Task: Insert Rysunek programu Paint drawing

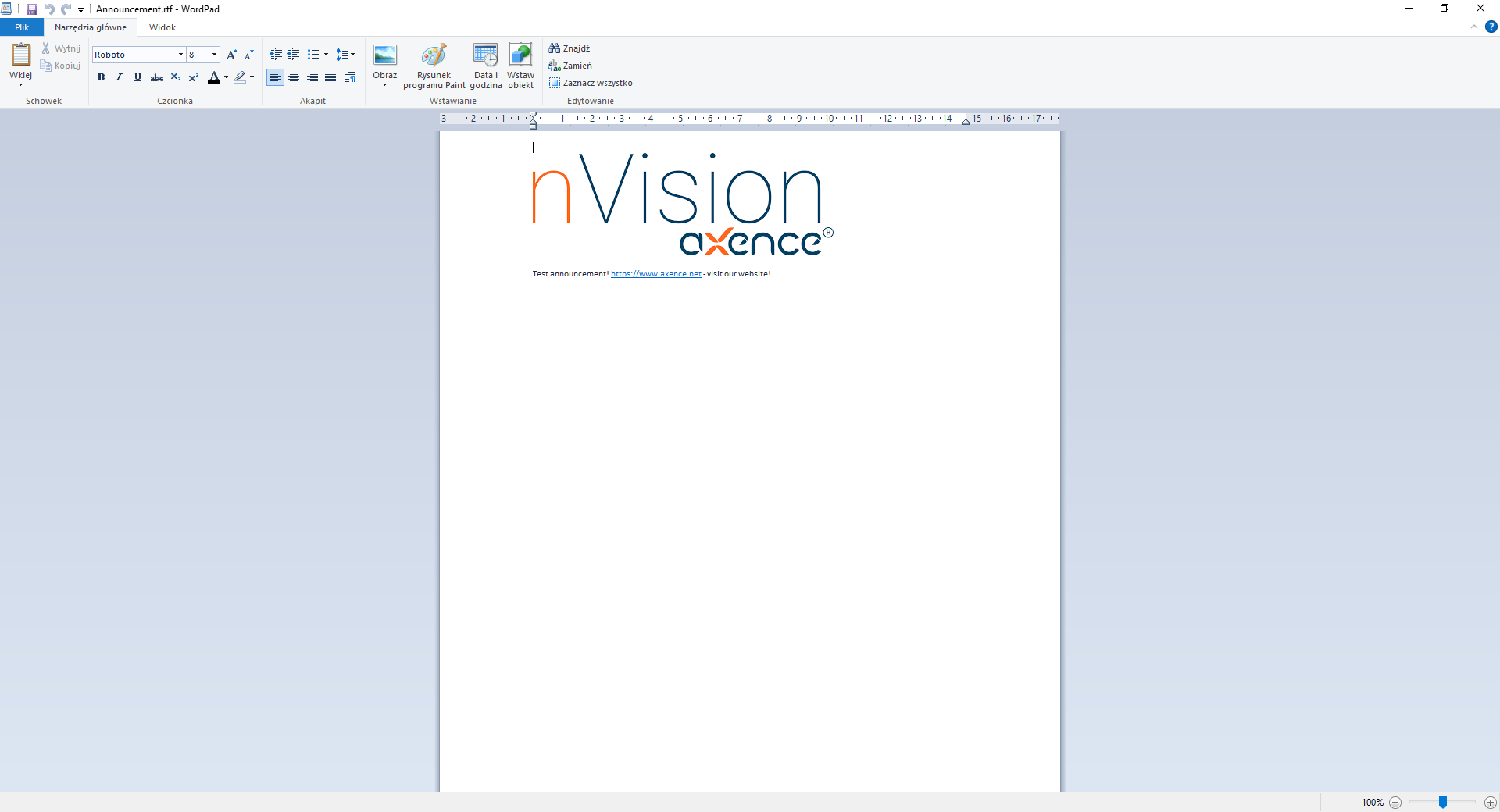Action: click(x=434, y=55)
